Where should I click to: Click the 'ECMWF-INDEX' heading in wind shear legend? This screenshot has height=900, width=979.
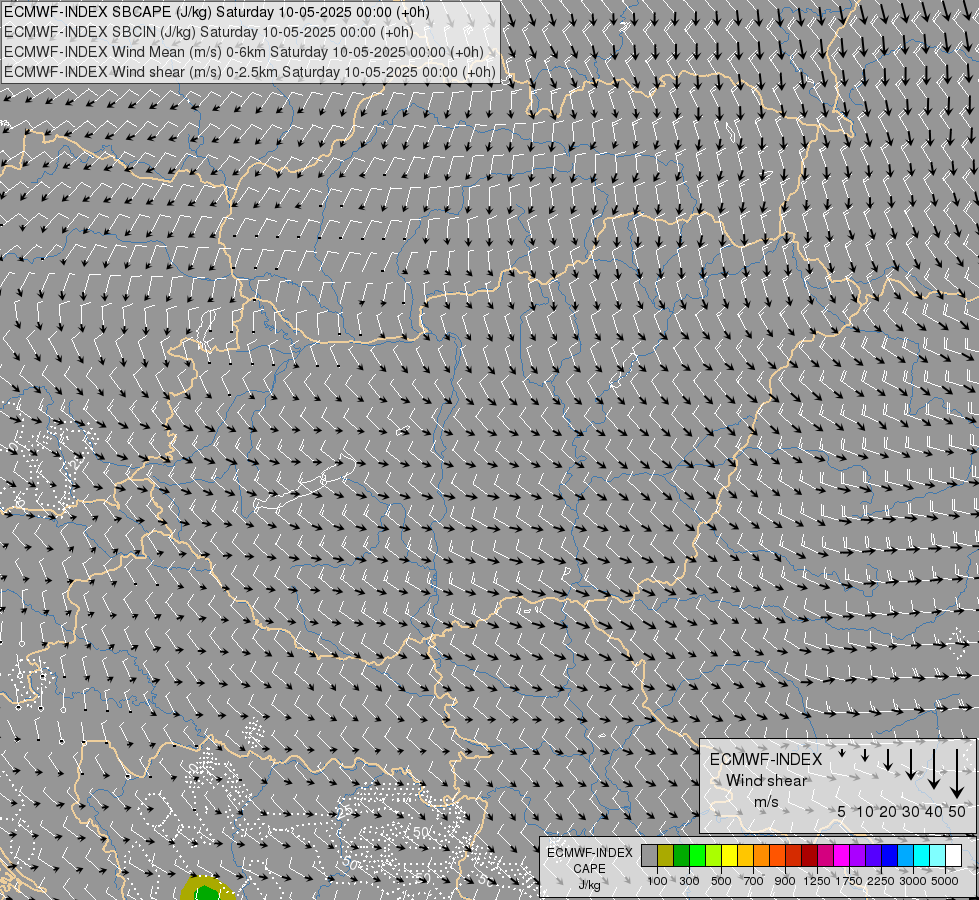coord(766,759)
